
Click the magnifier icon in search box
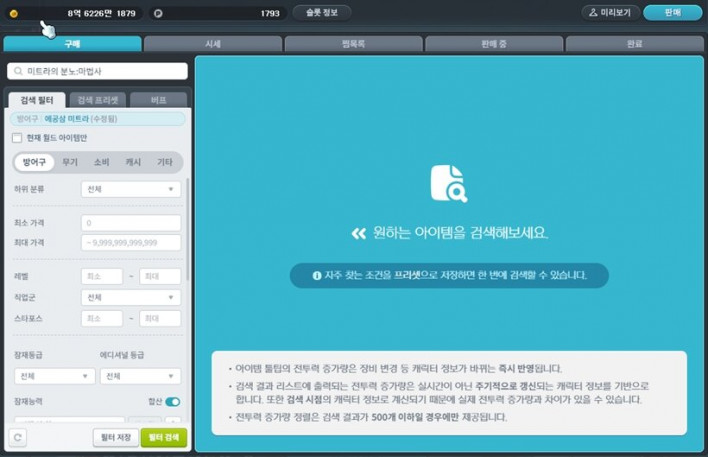[x=18, y=71]
